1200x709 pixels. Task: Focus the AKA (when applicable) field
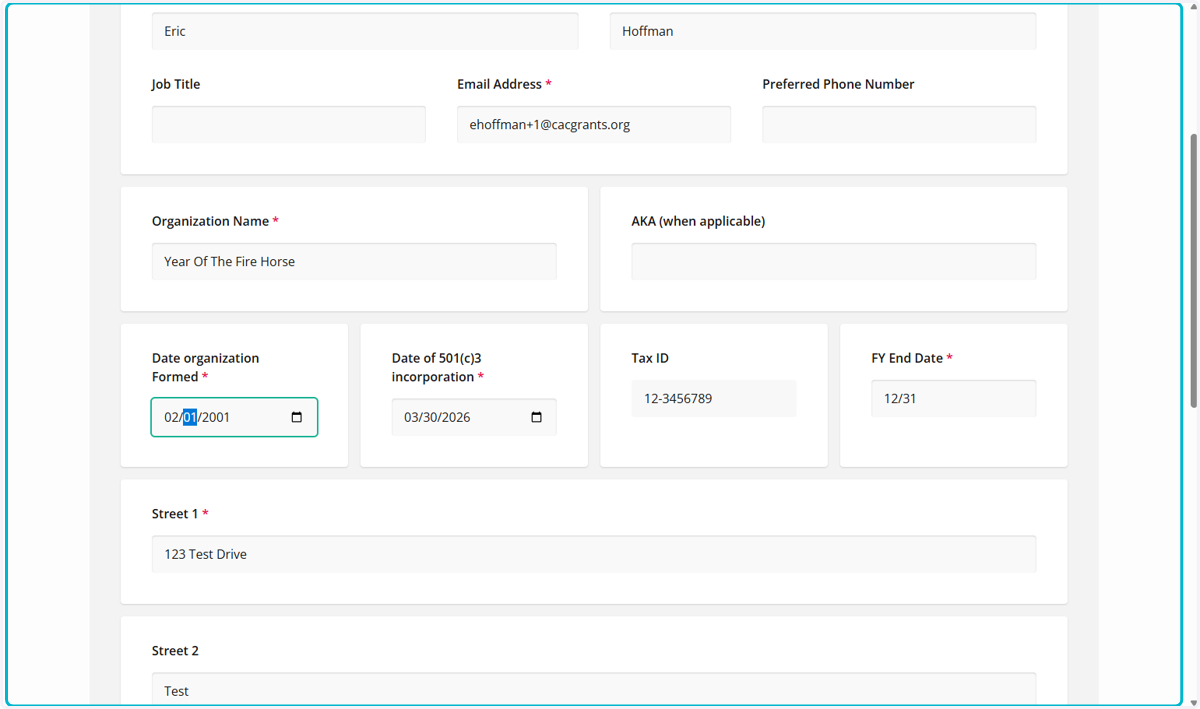click(834, 261)
